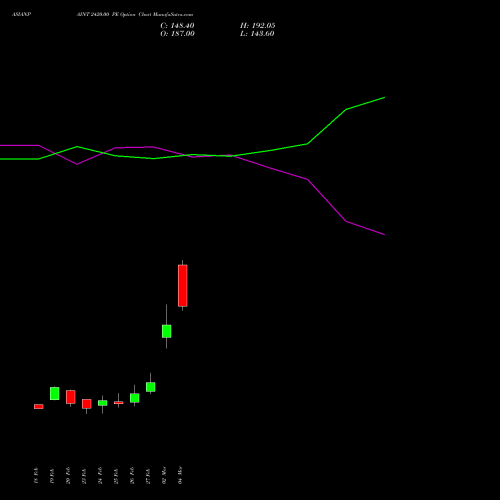The image size is (500, 500).
Task: Click the '04 Mar' date label
Action: (x=180, y=476)
